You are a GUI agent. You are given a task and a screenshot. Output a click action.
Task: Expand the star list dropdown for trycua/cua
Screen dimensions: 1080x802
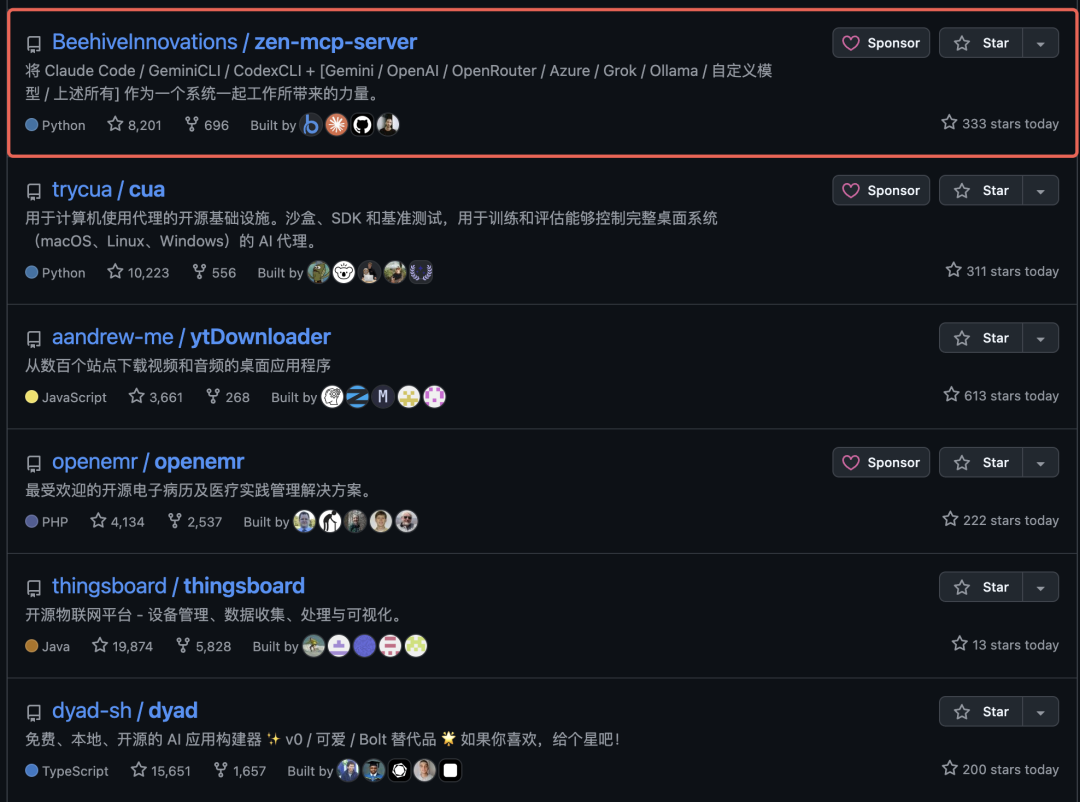[x=1041, y=191]
